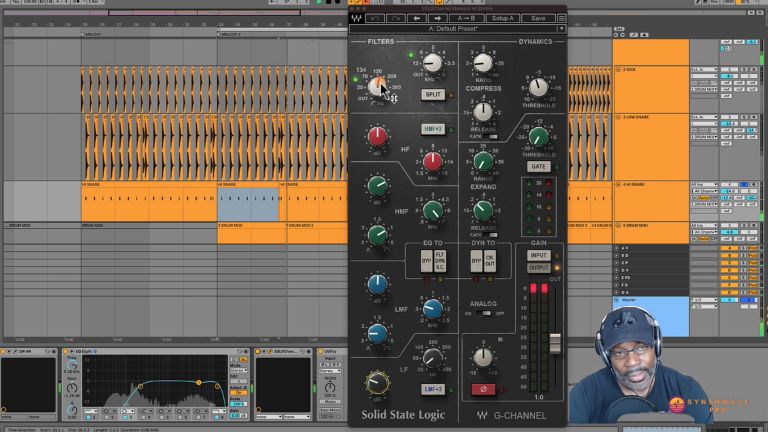
Task: Click the output fader handle
Action: point(555,343)
